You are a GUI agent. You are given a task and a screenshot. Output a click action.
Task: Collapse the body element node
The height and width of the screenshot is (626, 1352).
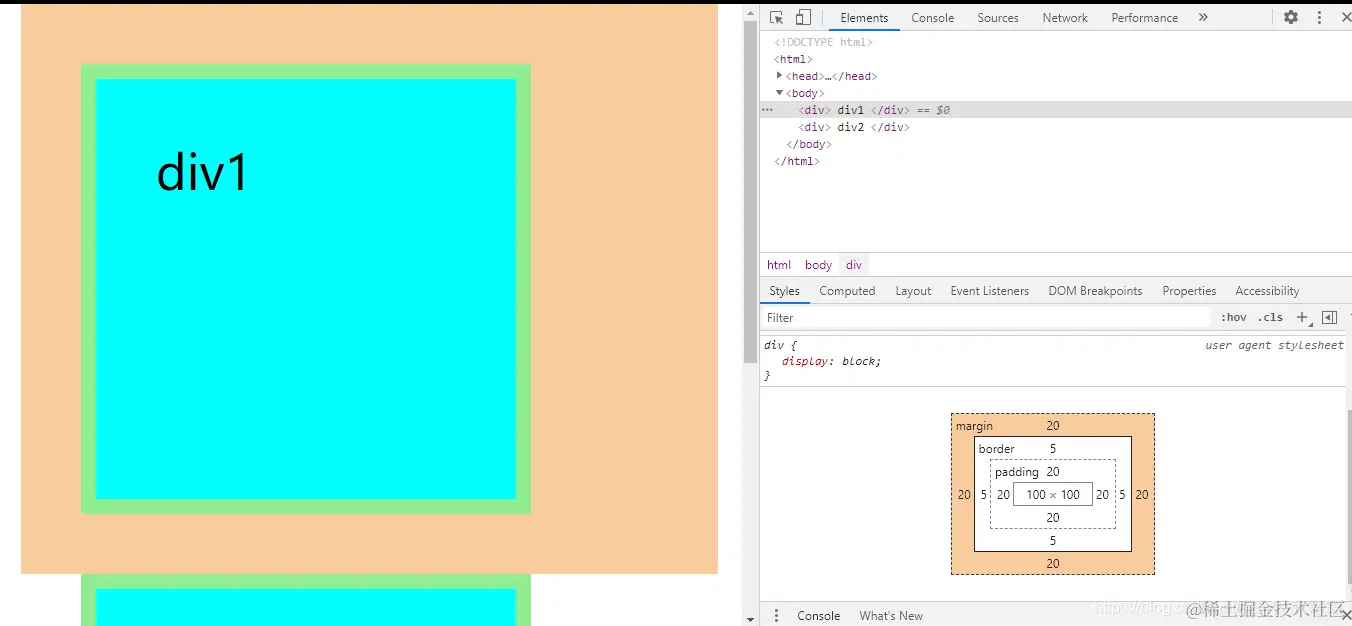[780, 93]
